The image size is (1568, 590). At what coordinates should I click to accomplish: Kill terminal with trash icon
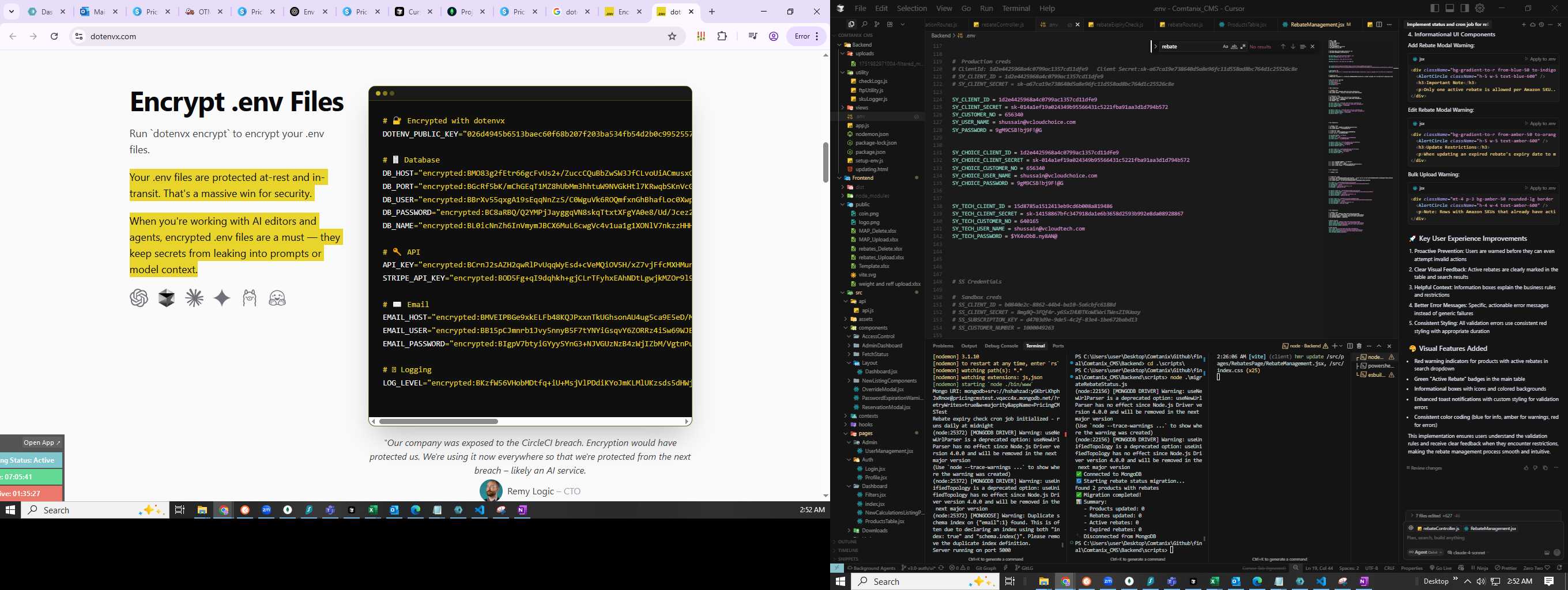tap(1359, 346)
